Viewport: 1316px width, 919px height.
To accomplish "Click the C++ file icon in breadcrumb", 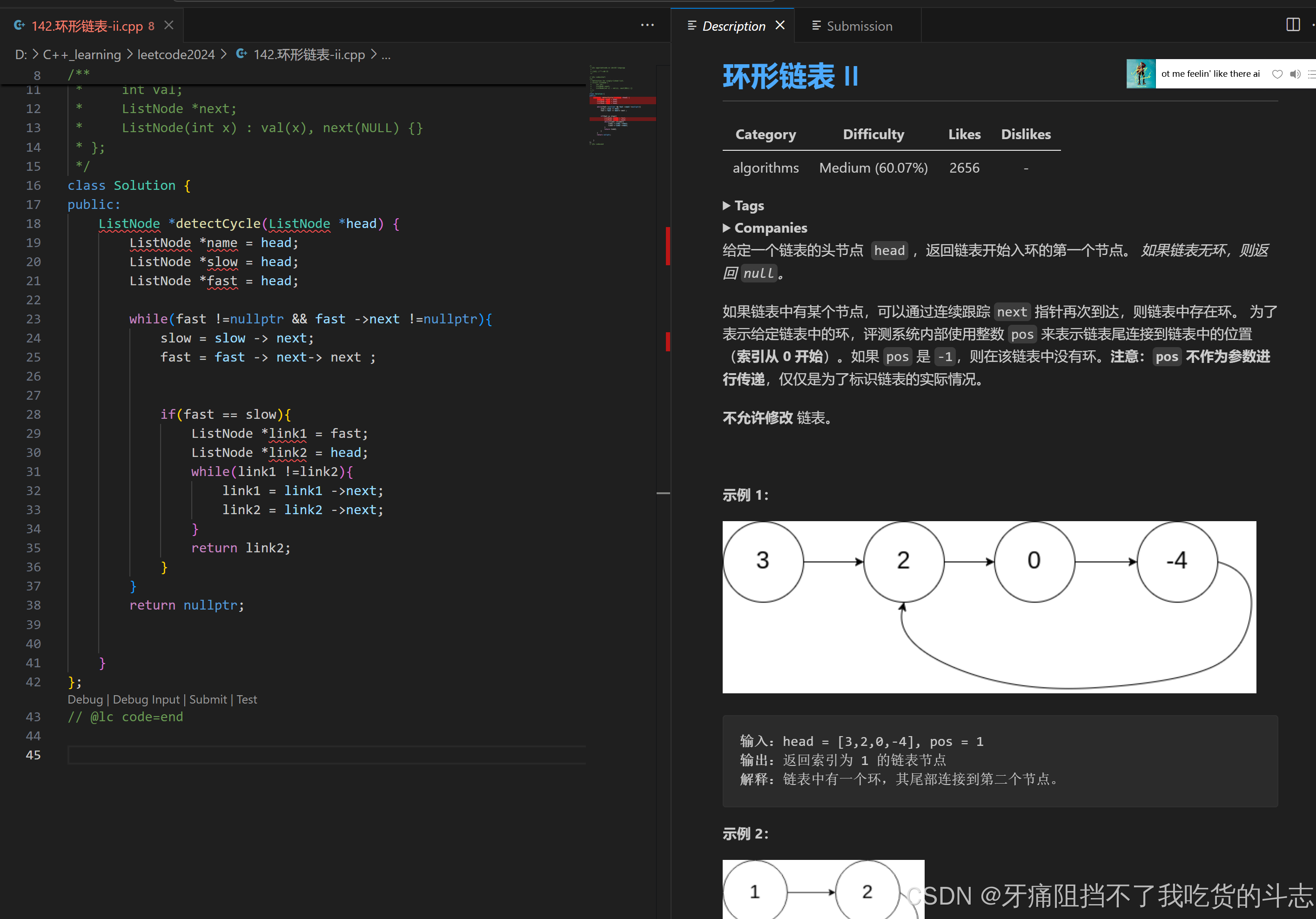I will [x=242, y=54].
